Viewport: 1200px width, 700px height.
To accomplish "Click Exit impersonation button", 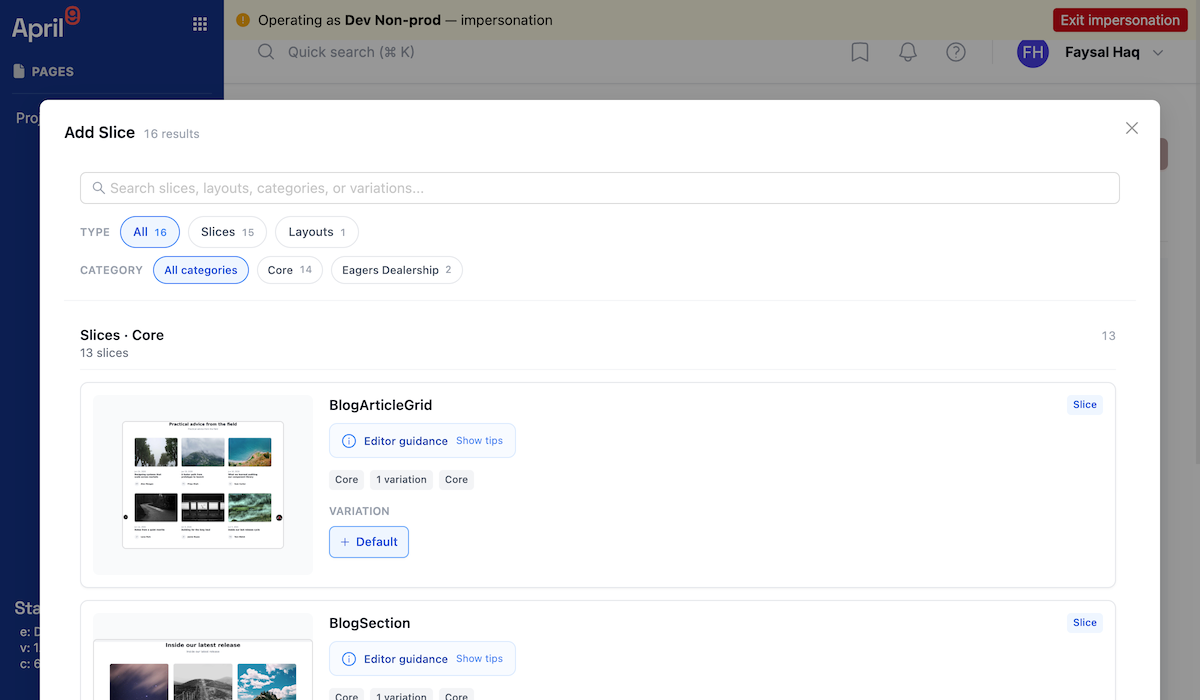I will click(1121, 20).
